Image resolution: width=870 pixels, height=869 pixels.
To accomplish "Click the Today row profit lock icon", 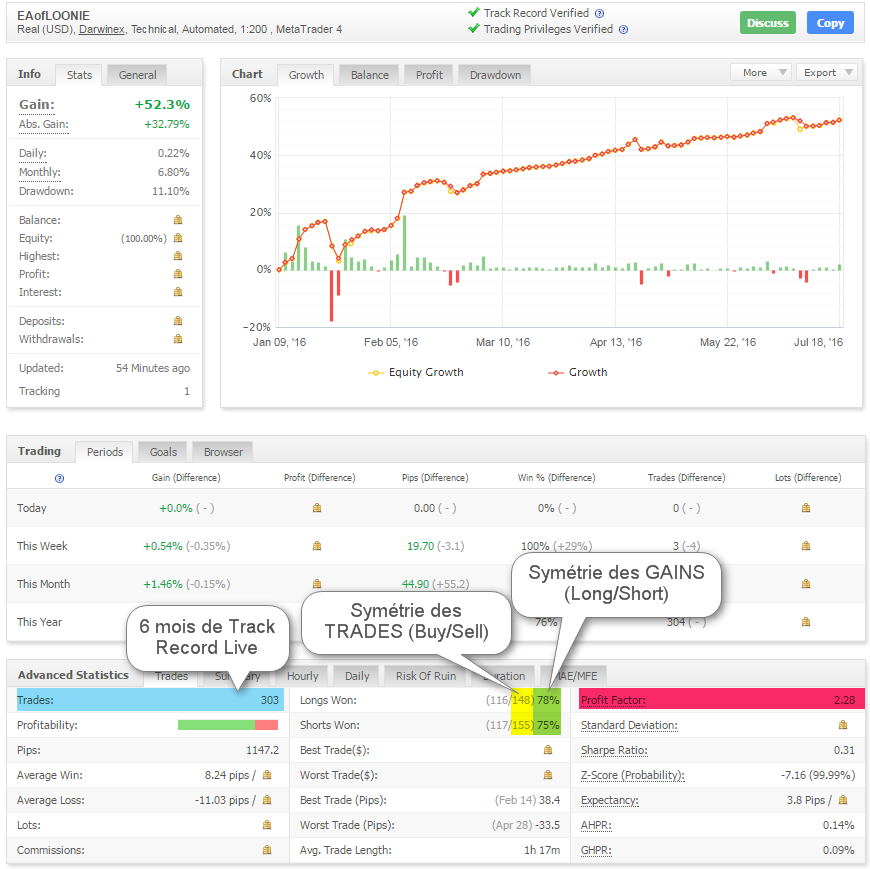I will 317,508.
